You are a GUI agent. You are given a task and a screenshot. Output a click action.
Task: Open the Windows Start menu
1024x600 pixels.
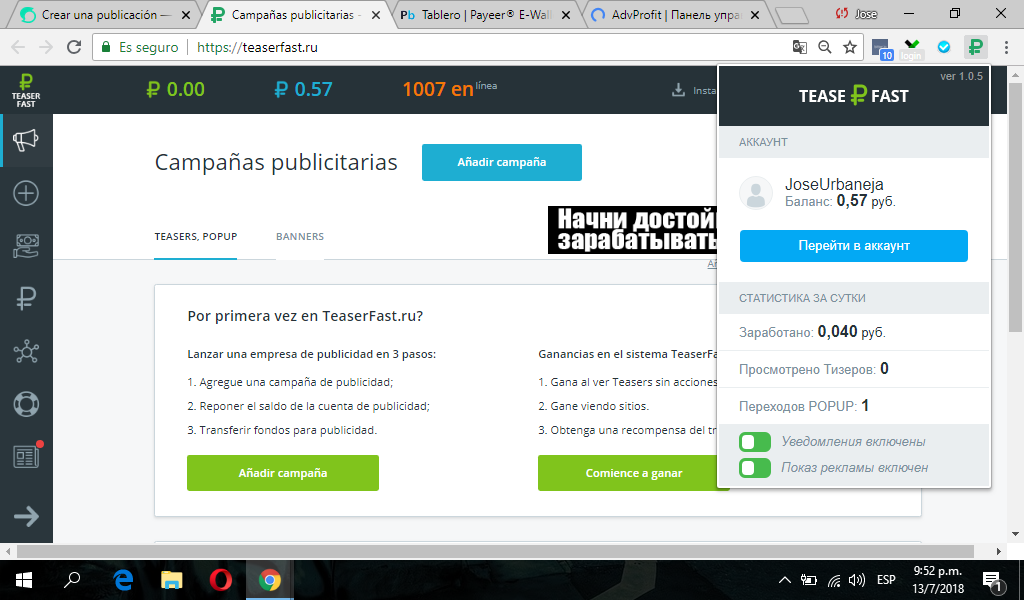click(x=24, y=580)
